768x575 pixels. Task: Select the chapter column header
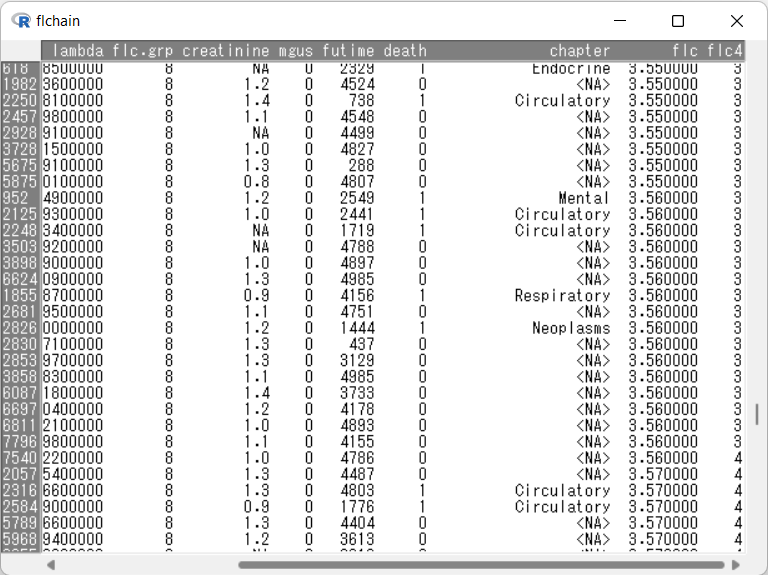tap(579, 51)
